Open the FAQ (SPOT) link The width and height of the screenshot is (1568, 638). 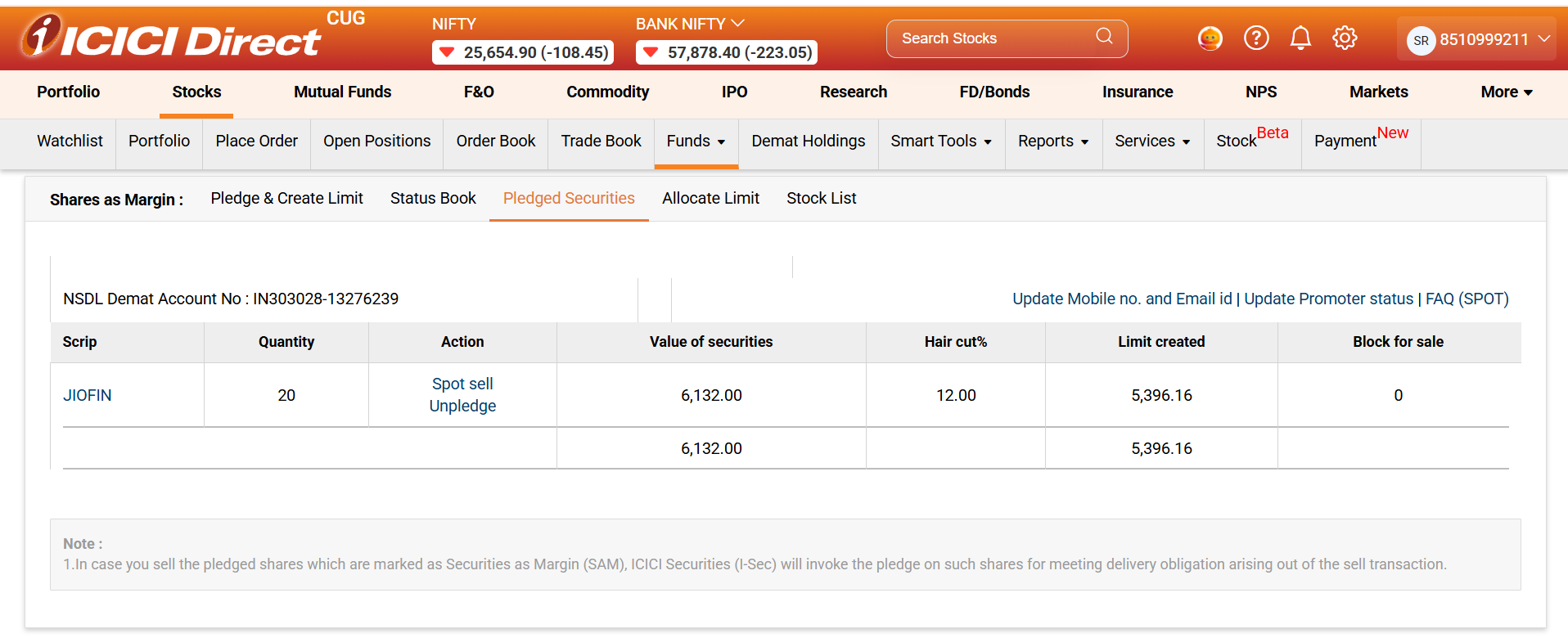click(x=1467, y=299)
